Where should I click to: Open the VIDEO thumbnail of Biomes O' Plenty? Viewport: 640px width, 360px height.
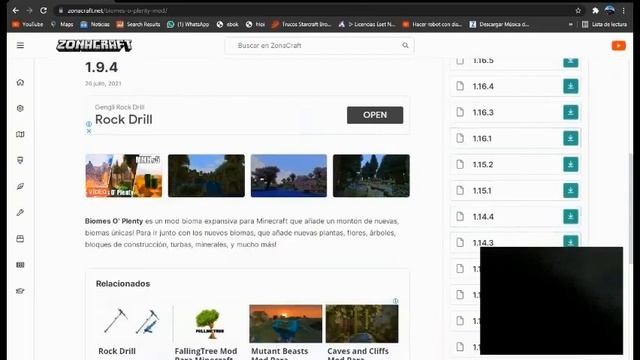tap(124, 176)
